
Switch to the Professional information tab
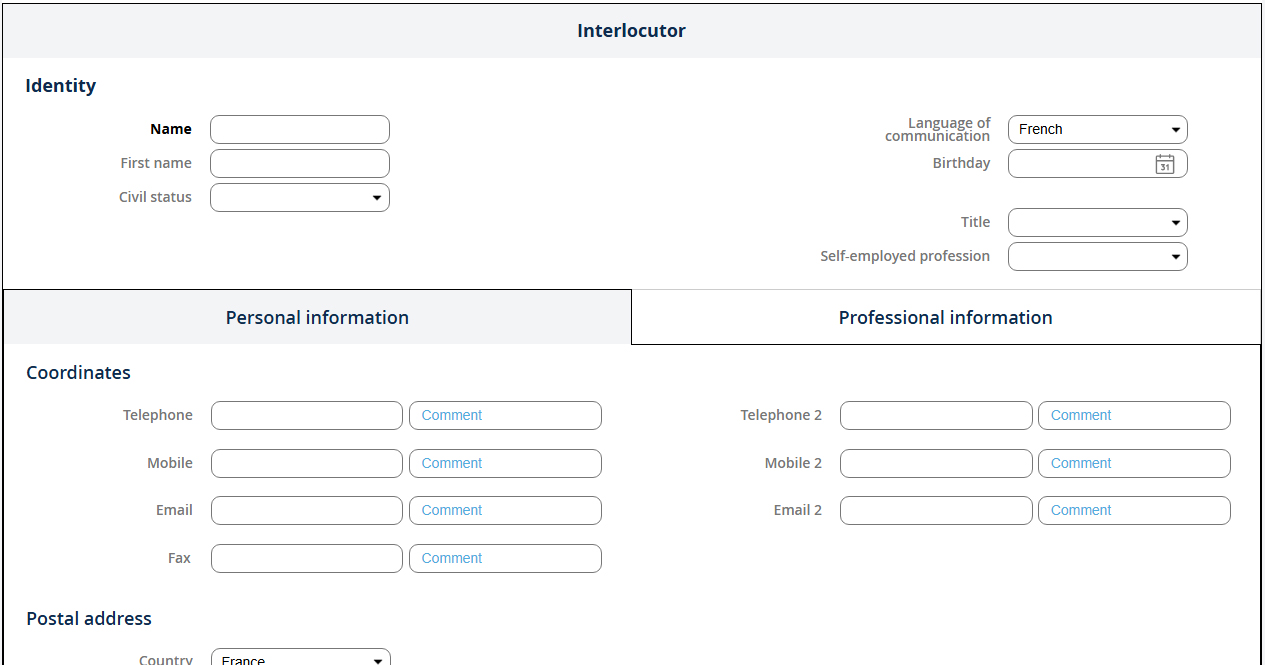click(x=945, y=318)
